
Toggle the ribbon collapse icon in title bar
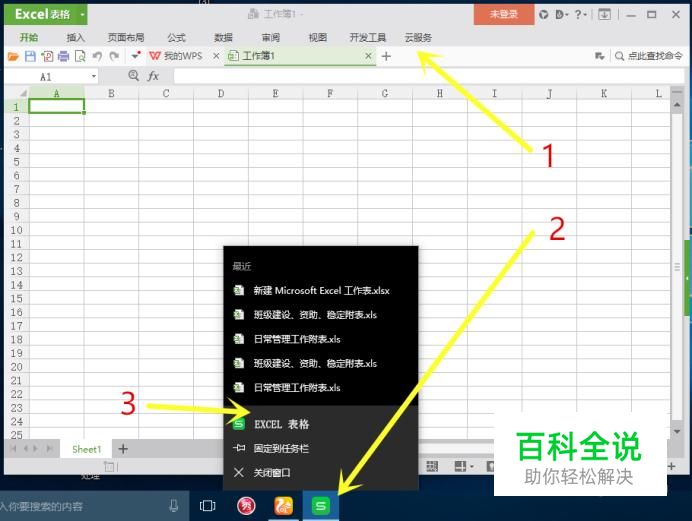coord(604,15)
